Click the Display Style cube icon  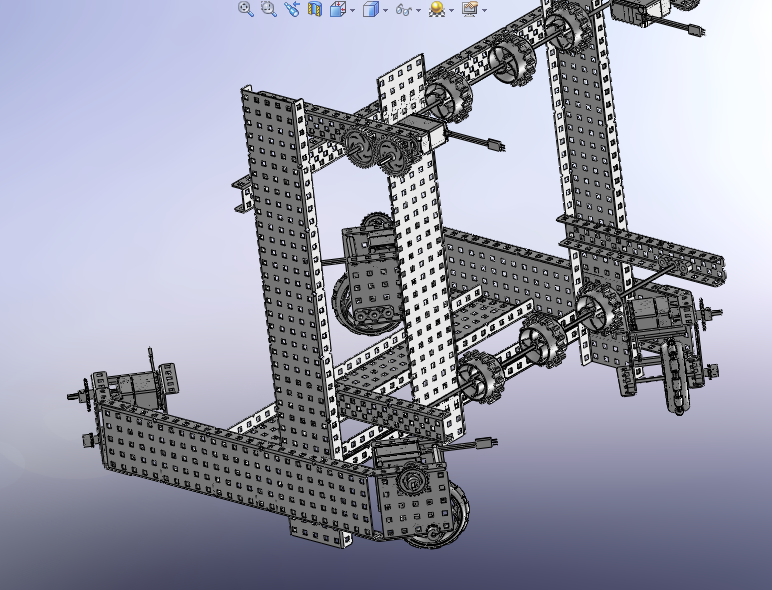coord(371,9)
